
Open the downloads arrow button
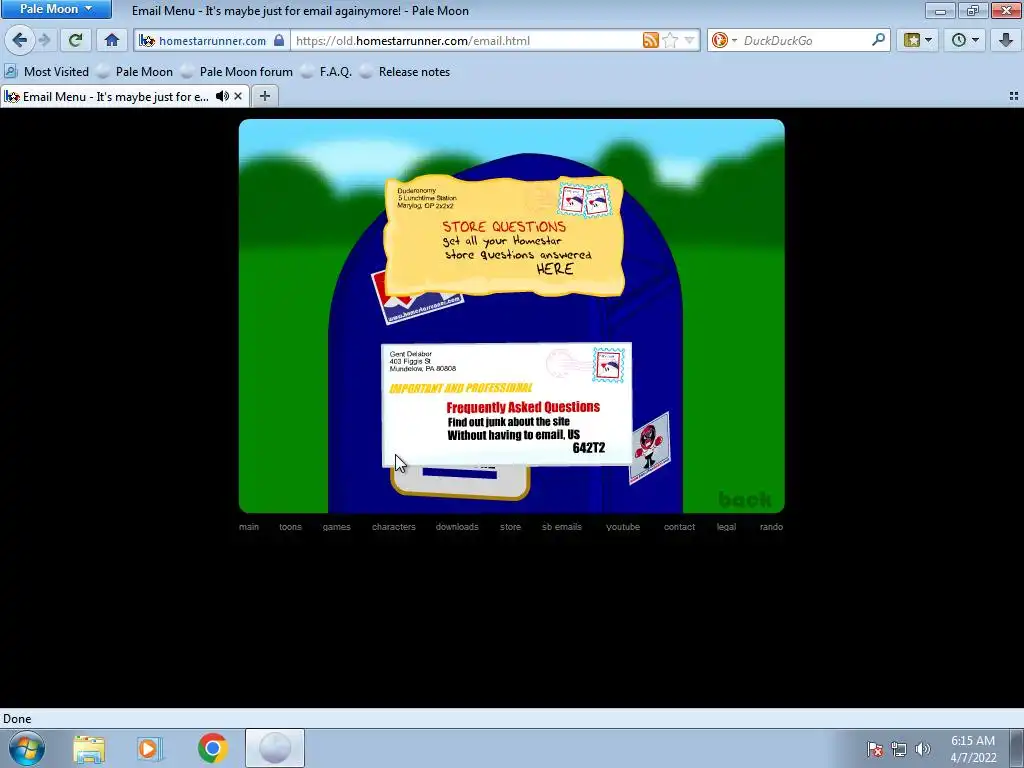1006,40
